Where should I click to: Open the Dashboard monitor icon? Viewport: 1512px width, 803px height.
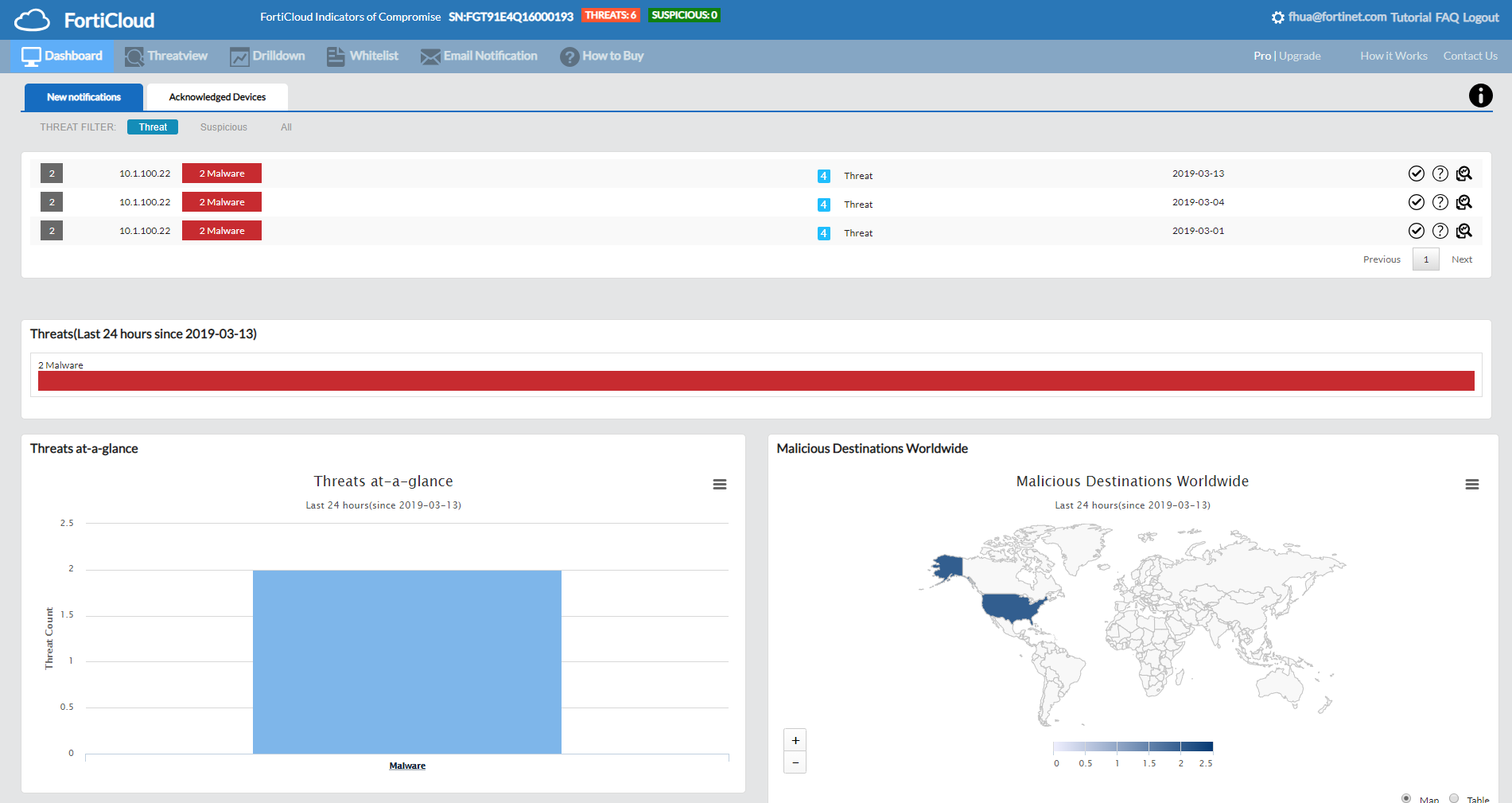31,57
